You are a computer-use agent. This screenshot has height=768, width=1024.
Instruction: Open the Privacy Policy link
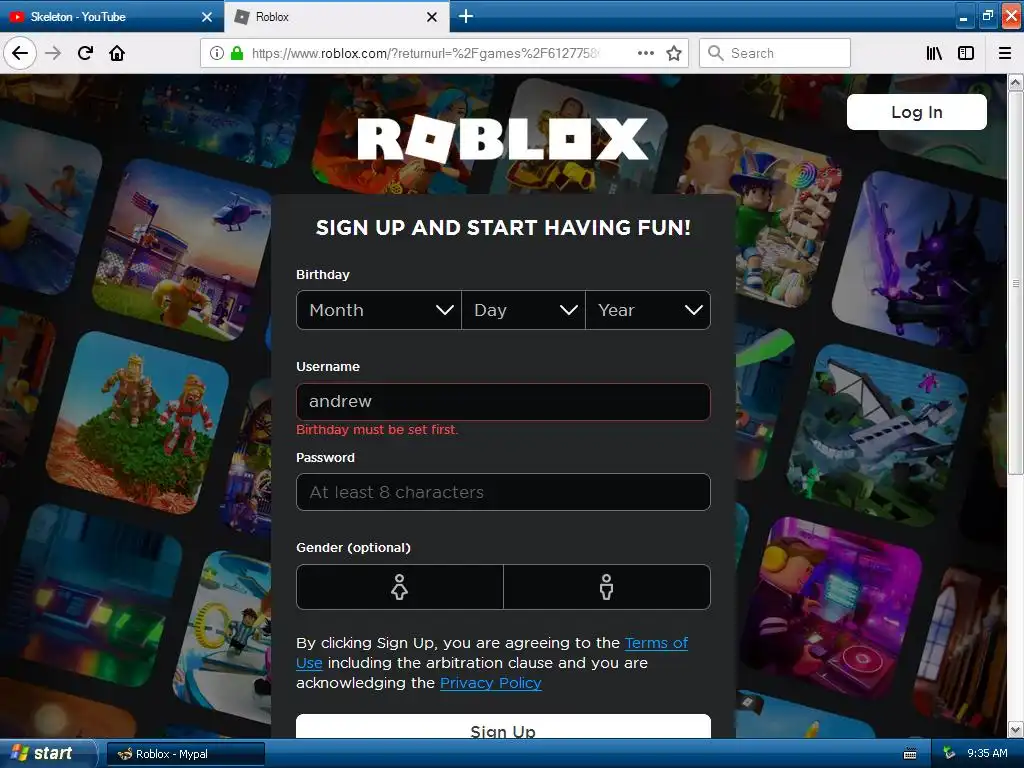490,683
